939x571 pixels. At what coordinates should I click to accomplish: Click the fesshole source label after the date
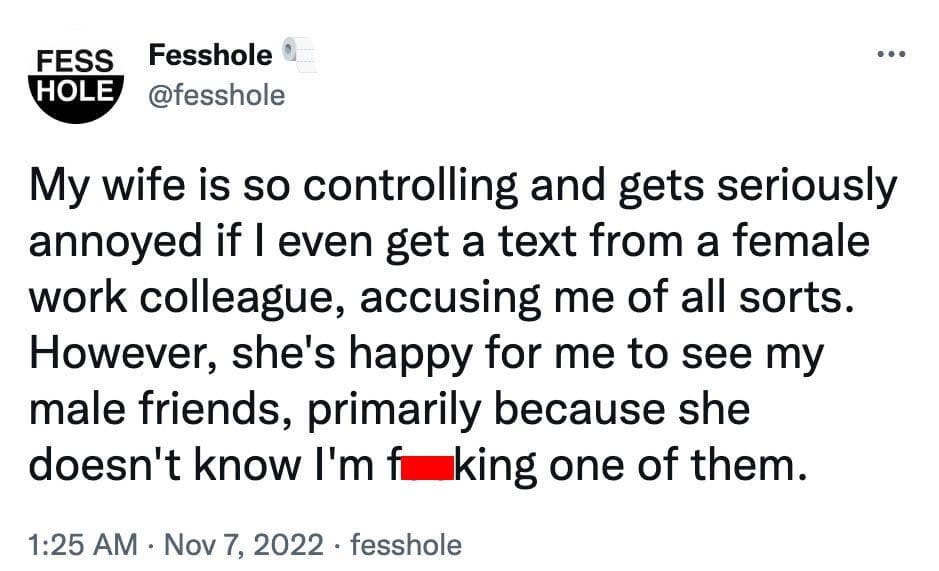pyautogui.click(x=407, y=545)
